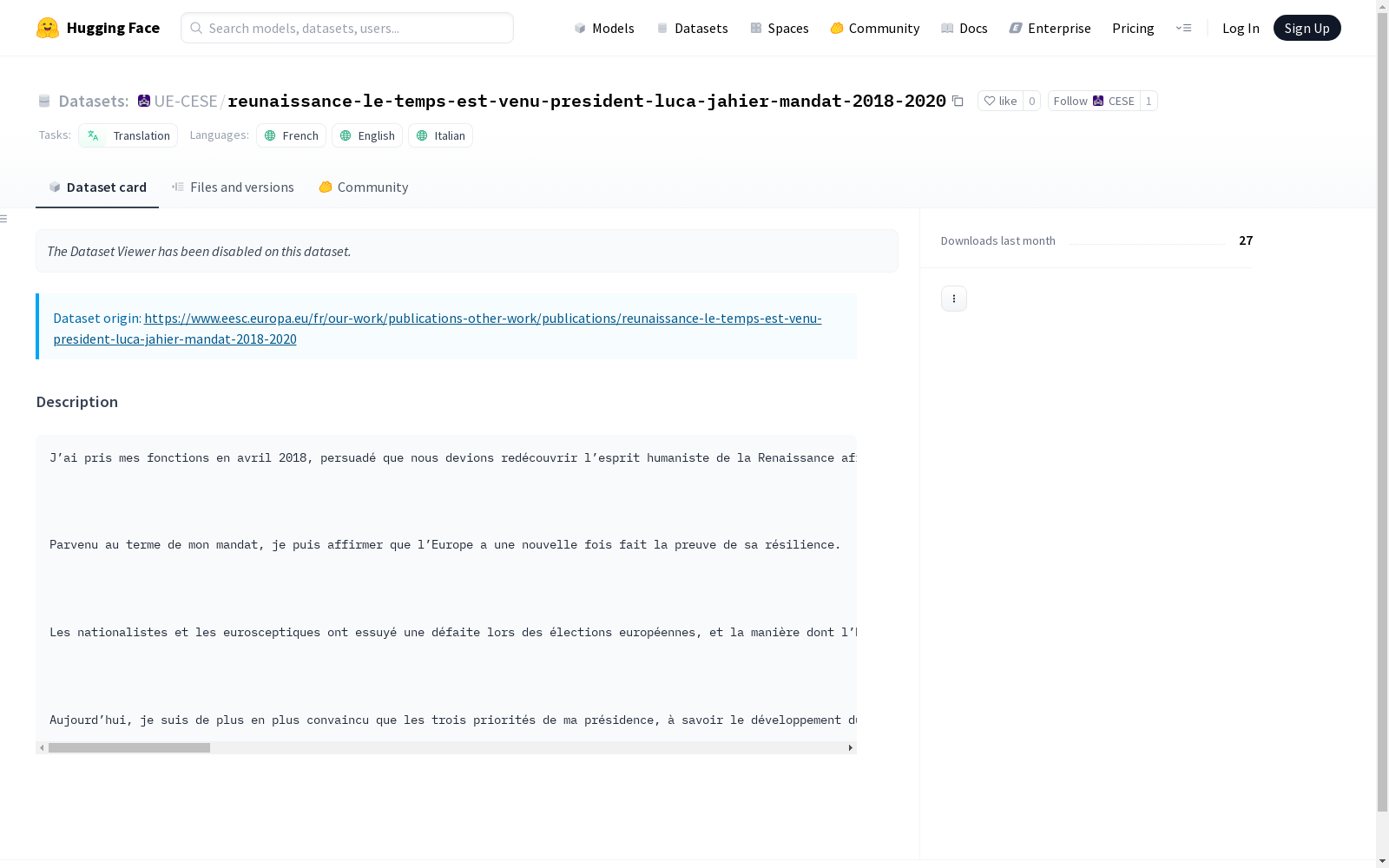Image resolution: width=1389 pixels, height=868 pixels.
Task: Click the line starting 'Aujourd'hui, je suis de plus'
Action: (x=452, y=720)
